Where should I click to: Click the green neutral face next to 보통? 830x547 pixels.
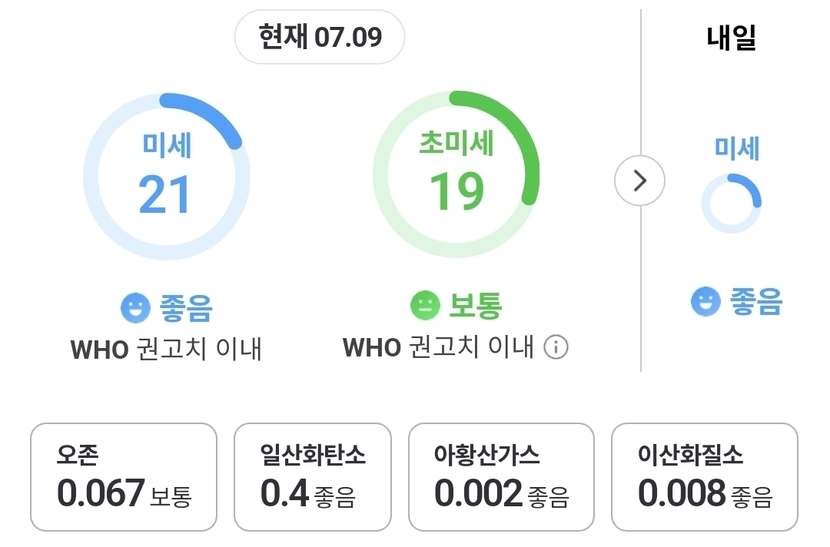pos(425,306)
